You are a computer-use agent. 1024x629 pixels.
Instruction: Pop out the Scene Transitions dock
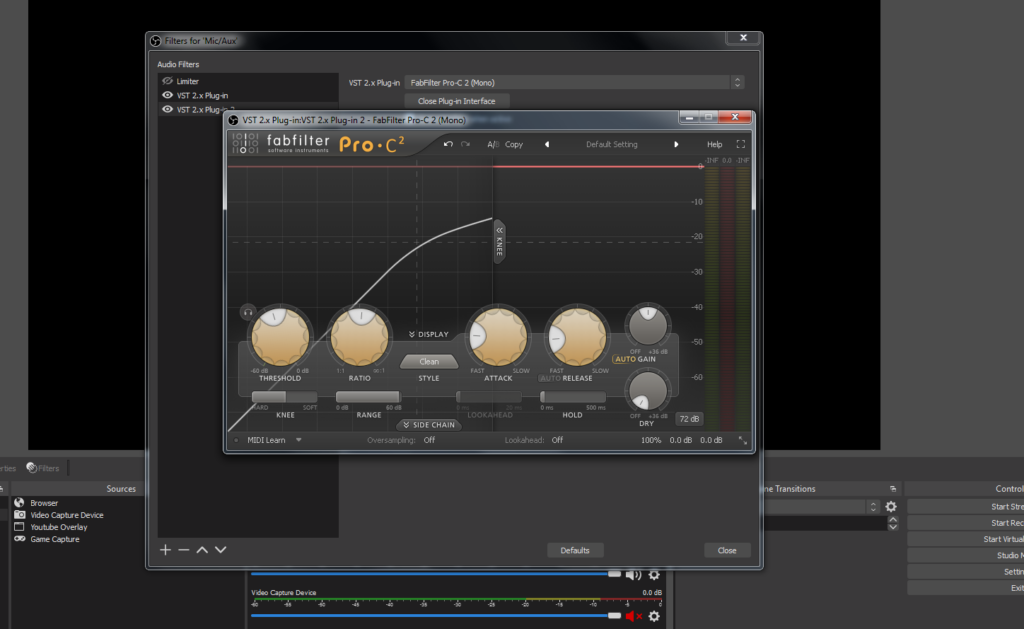click(893, 489)
